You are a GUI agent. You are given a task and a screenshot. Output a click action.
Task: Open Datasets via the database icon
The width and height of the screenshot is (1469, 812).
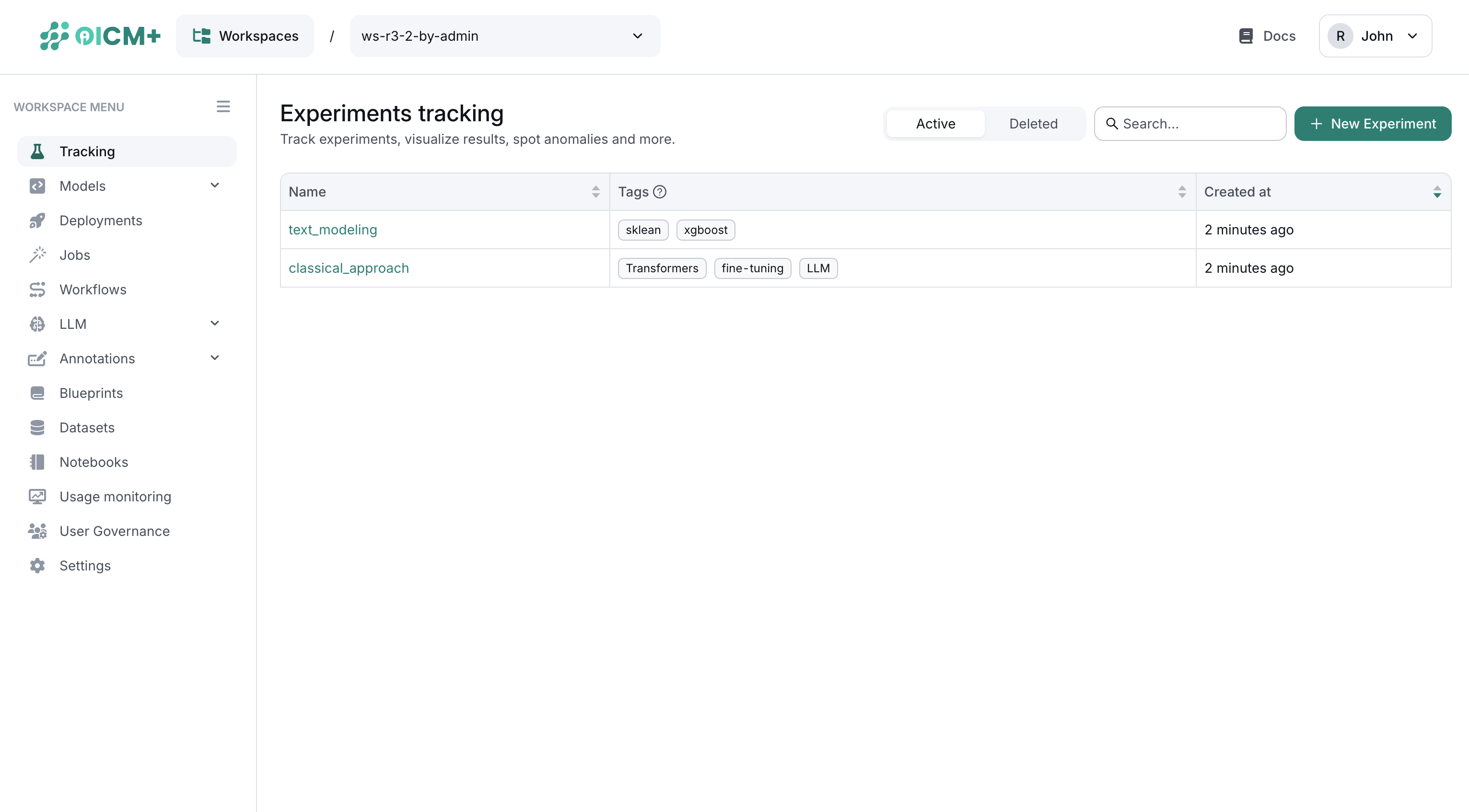pyautogui.click(x=37, y=428)
